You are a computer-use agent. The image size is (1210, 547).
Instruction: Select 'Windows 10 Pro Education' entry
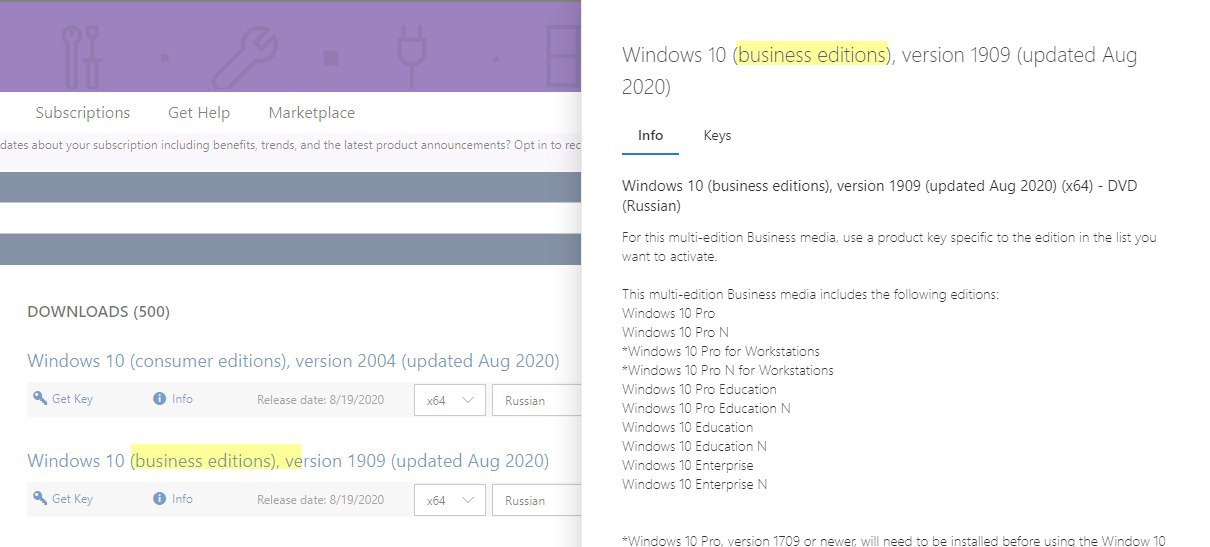tap(699, 389)
